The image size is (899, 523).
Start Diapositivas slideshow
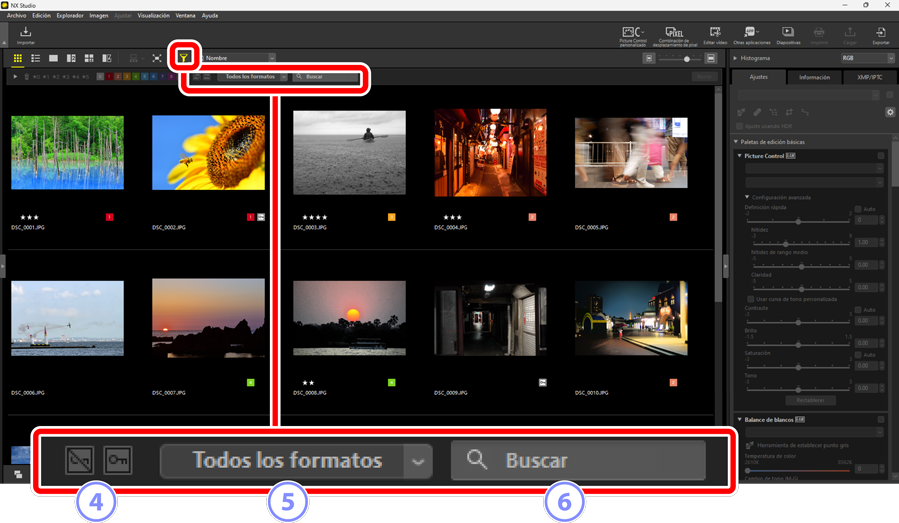(788, 35)
